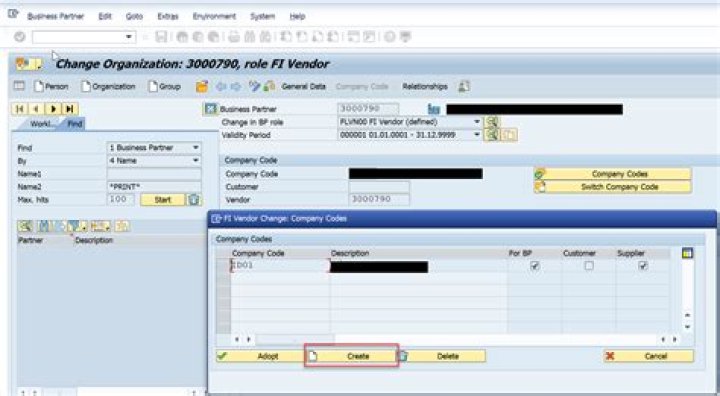Click the Delete button in the dialog
The image size is (720, 396).
coord(442,356)
